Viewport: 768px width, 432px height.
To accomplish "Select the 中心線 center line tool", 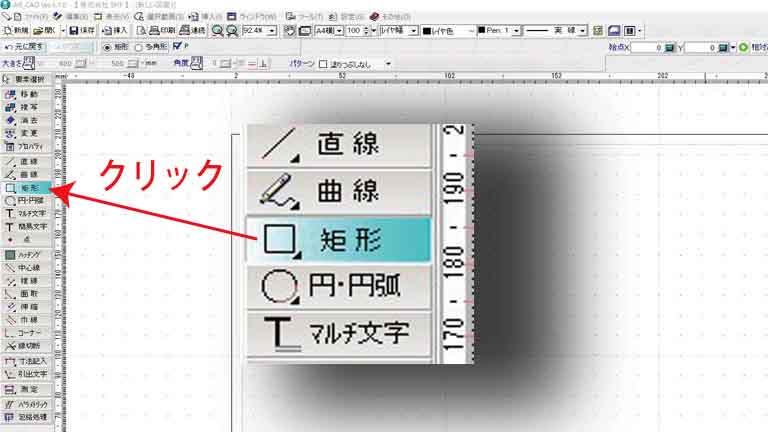I will pos(26,268).
